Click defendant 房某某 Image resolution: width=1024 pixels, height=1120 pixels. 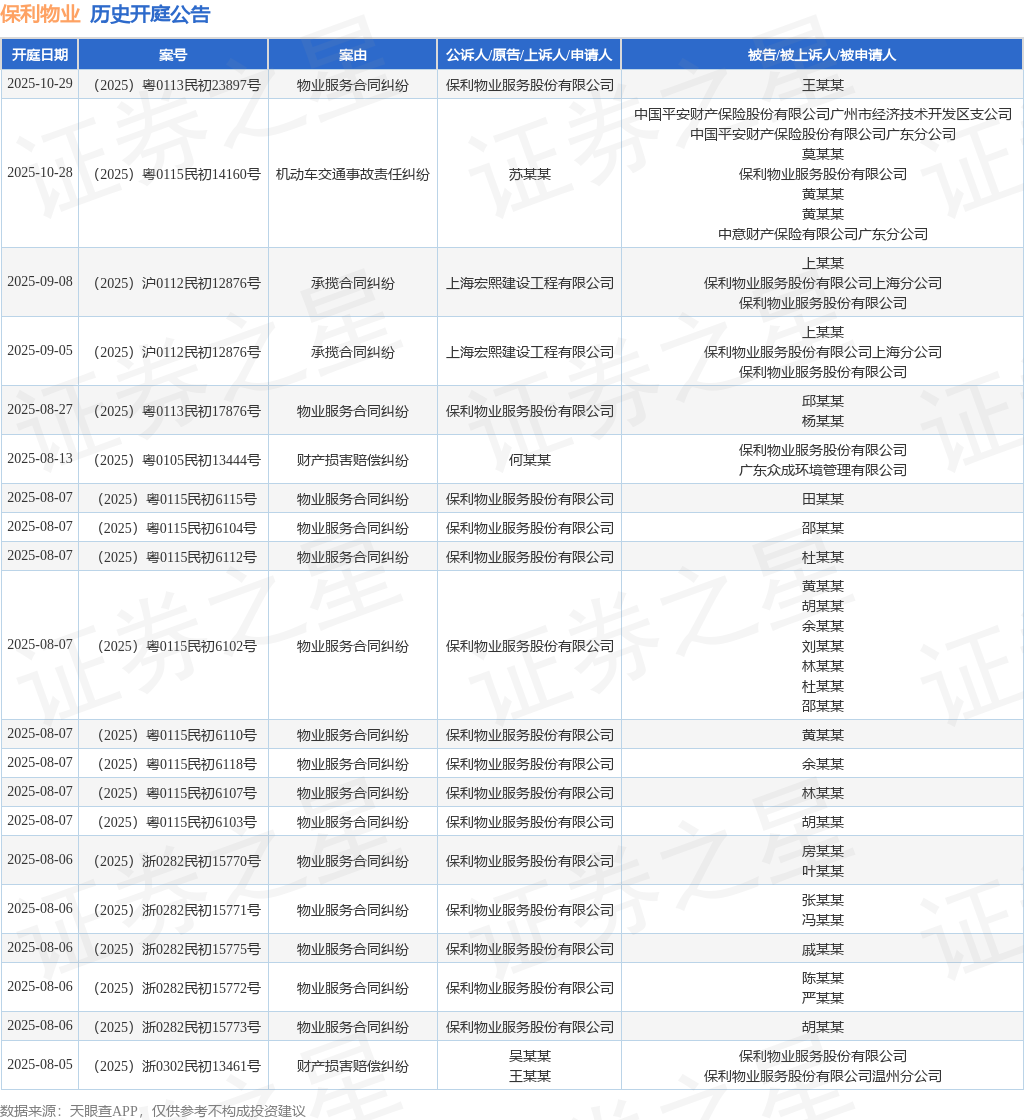coord(823,851)
